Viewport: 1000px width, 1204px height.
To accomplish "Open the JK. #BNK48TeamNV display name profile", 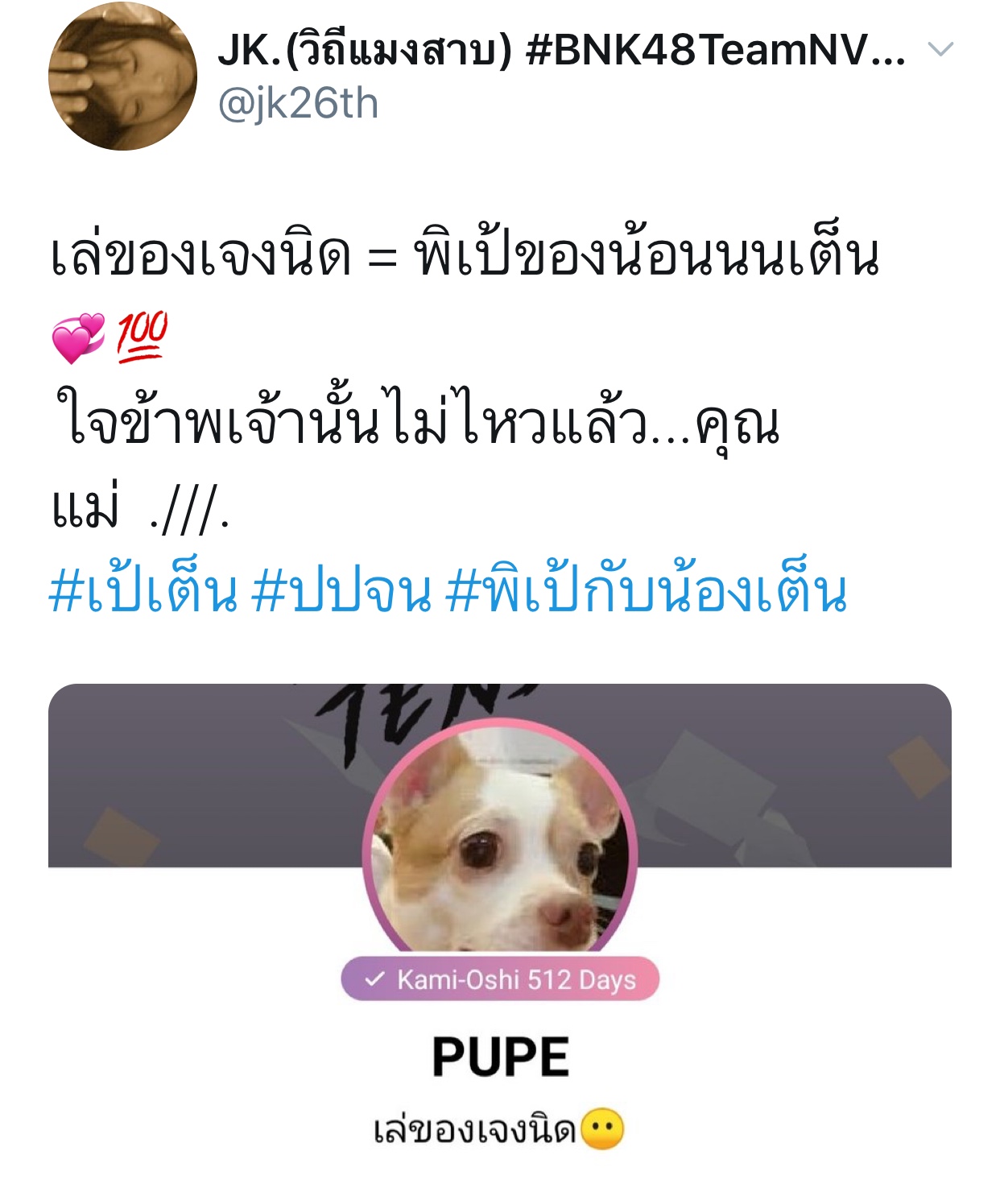I will (x=561, y=50).
